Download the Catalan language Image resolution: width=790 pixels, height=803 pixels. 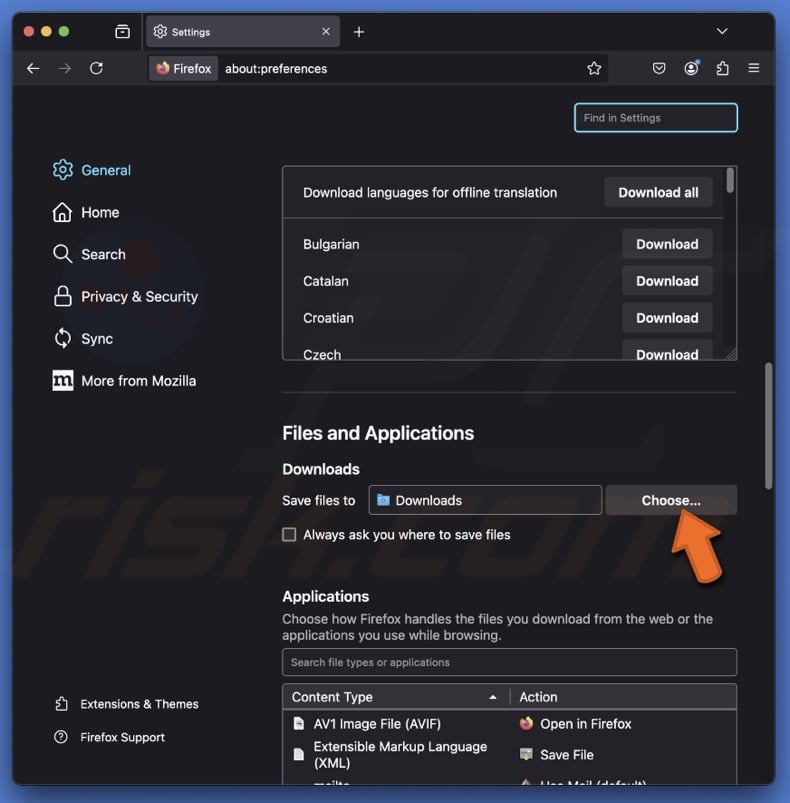pos(667,281)
